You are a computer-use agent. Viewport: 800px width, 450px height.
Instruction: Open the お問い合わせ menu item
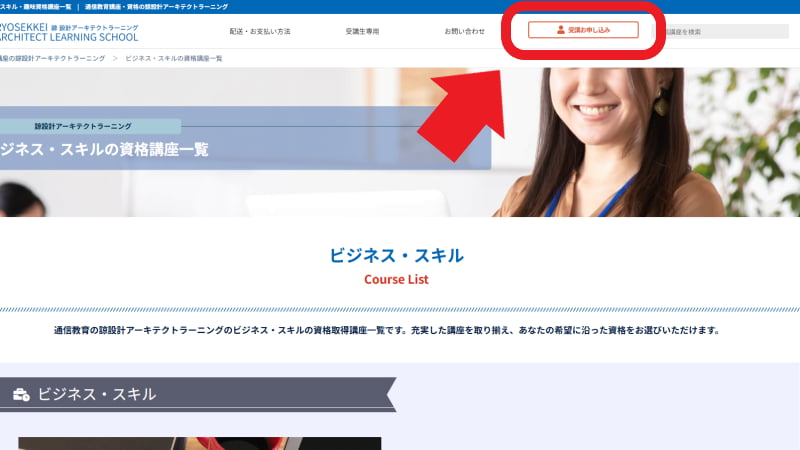tap(464, 32)
